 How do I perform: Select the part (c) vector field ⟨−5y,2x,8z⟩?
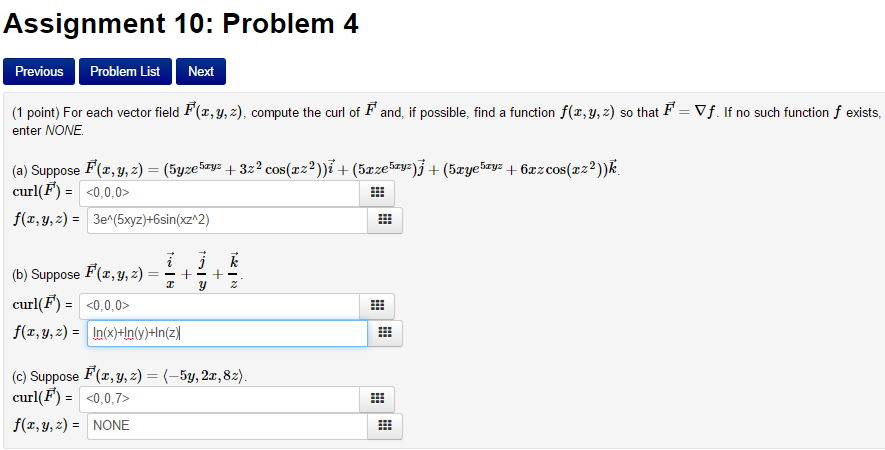[166, 375]
